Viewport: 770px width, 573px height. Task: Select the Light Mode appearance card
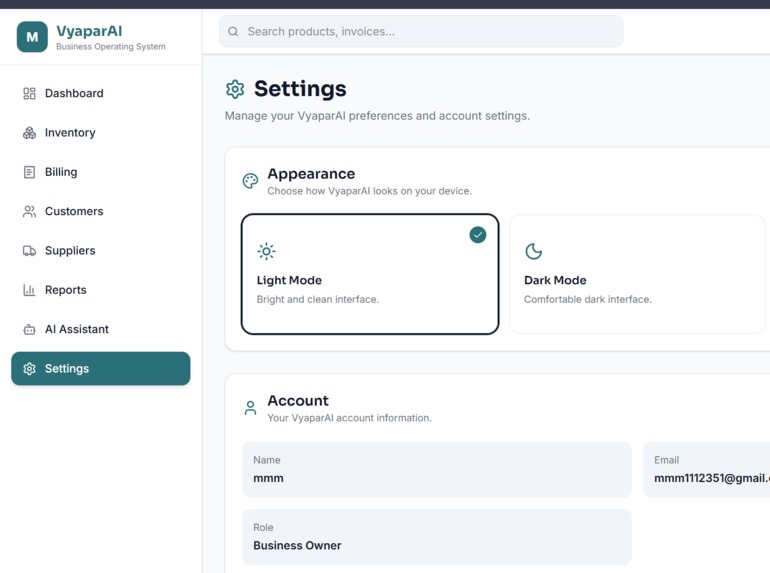[x=370, y=274]
